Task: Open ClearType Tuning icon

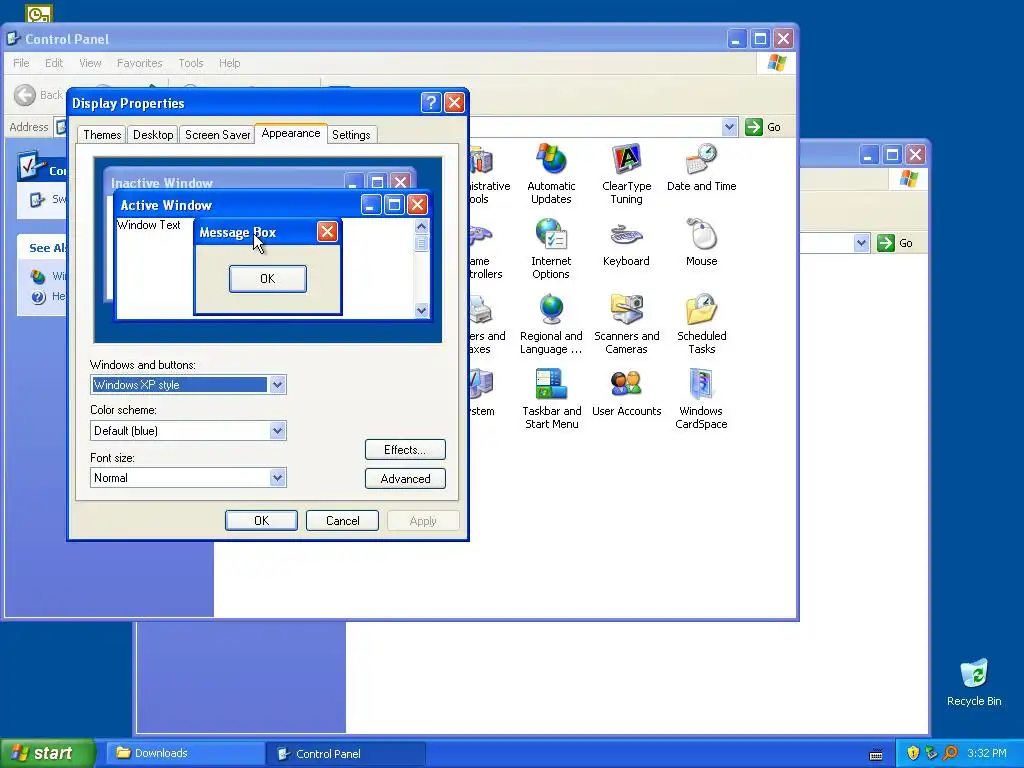Action: pos(626,174)
